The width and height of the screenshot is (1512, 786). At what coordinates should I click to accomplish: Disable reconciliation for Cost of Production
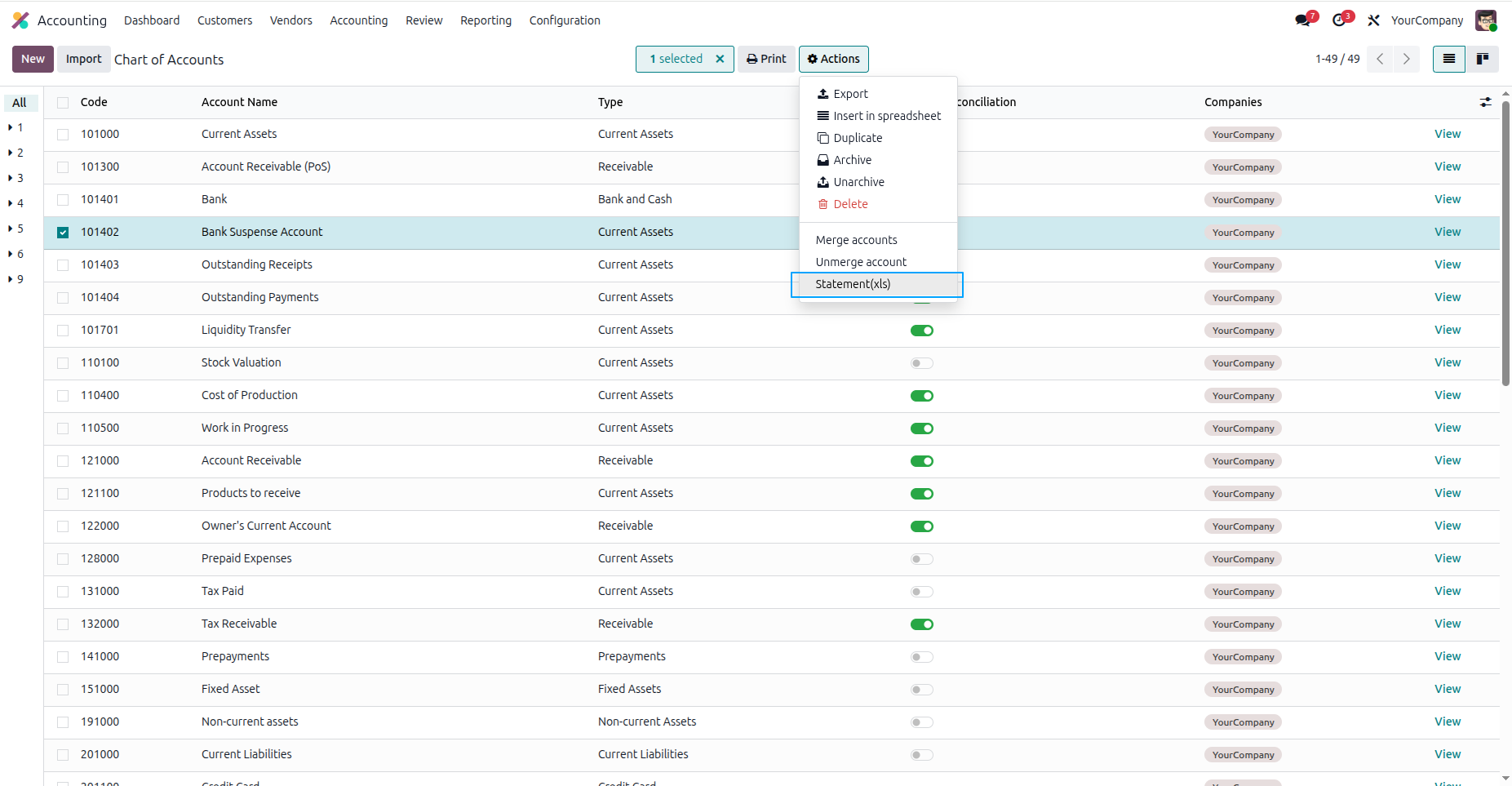(x=922, y=396)
